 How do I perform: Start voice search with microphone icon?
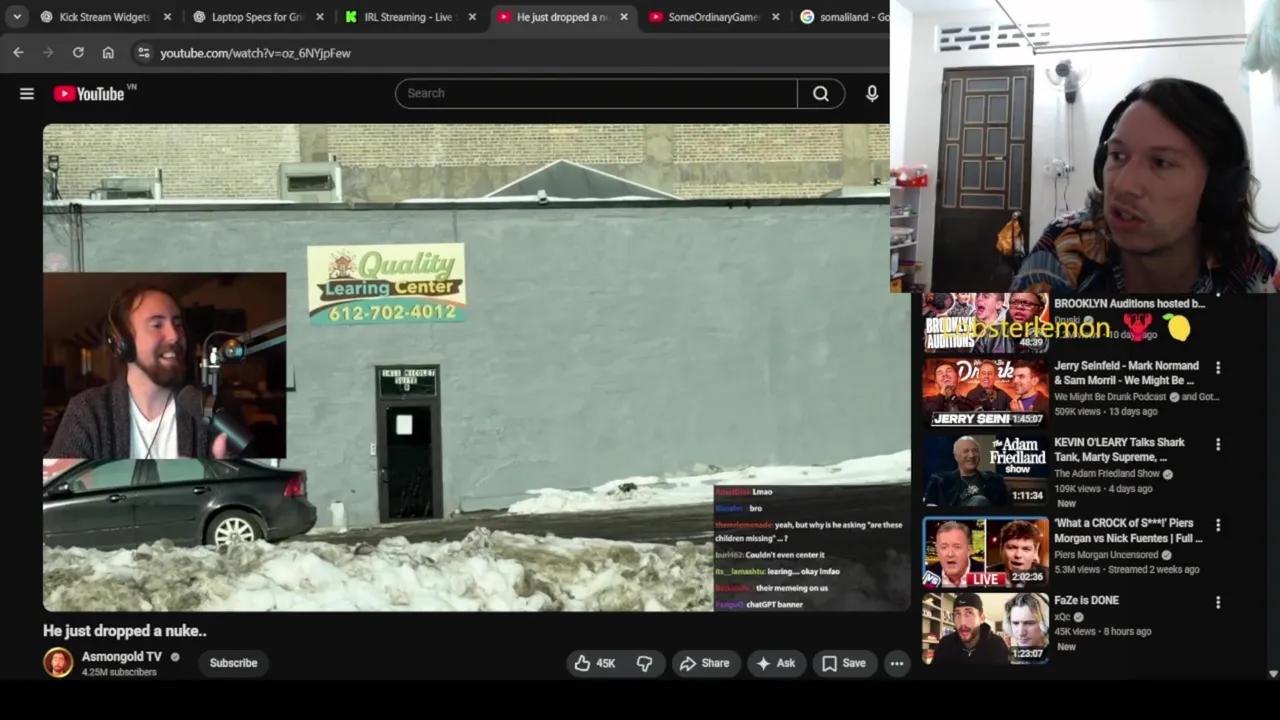872,94
